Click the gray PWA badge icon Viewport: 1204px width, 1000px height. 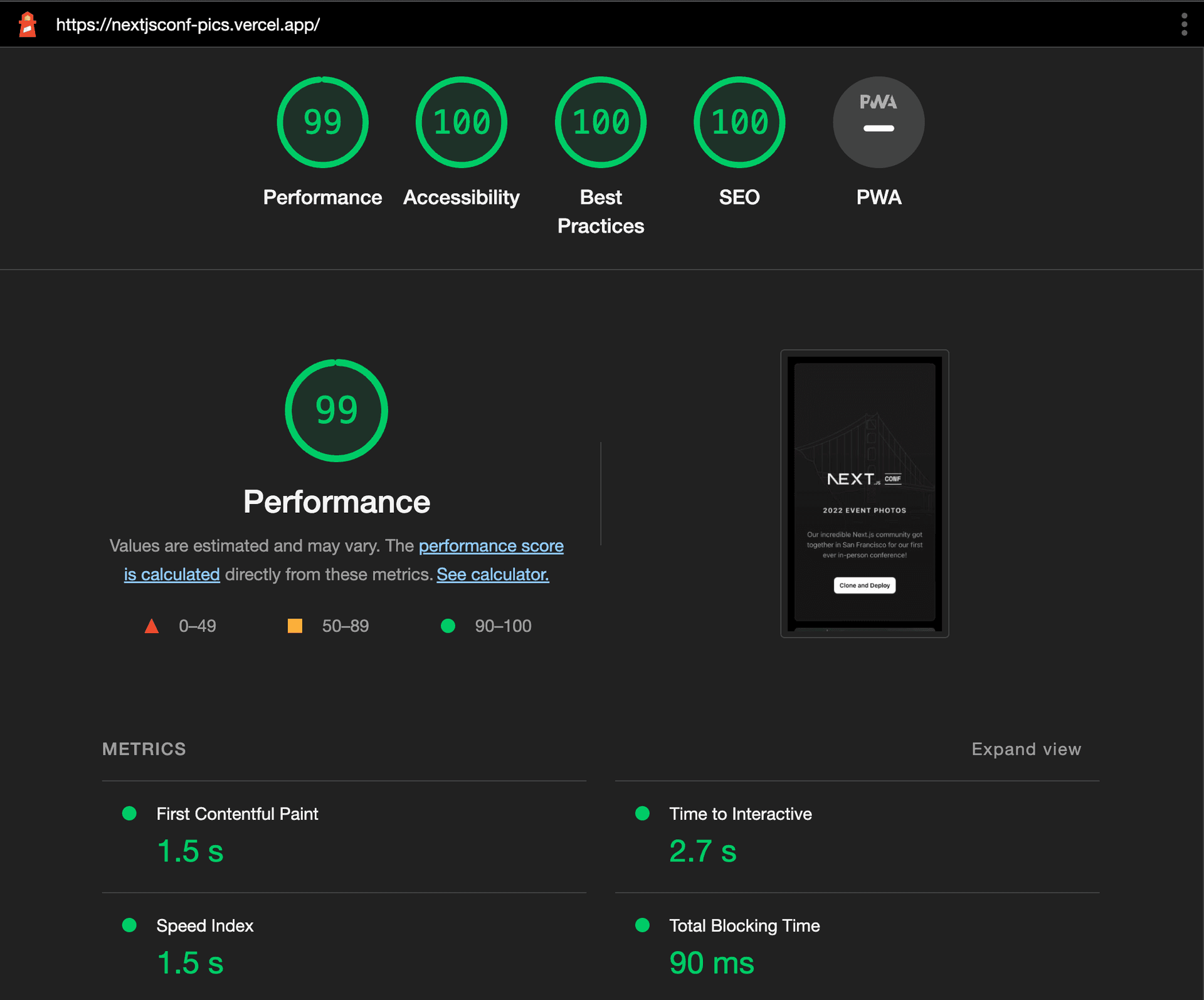tap(879, 122)
